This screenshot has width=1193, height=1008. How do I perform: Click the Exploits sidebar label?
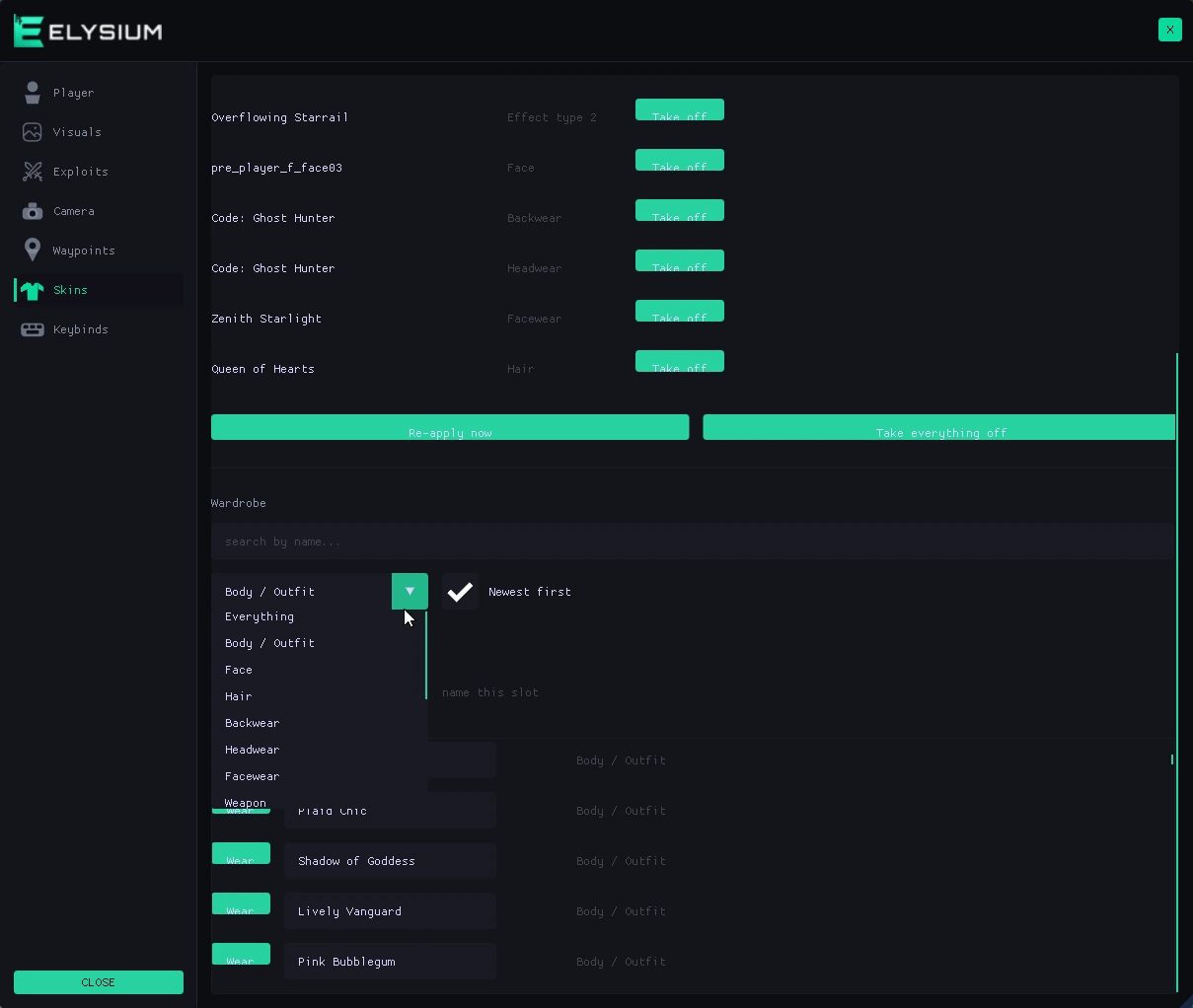coord(81,172)
